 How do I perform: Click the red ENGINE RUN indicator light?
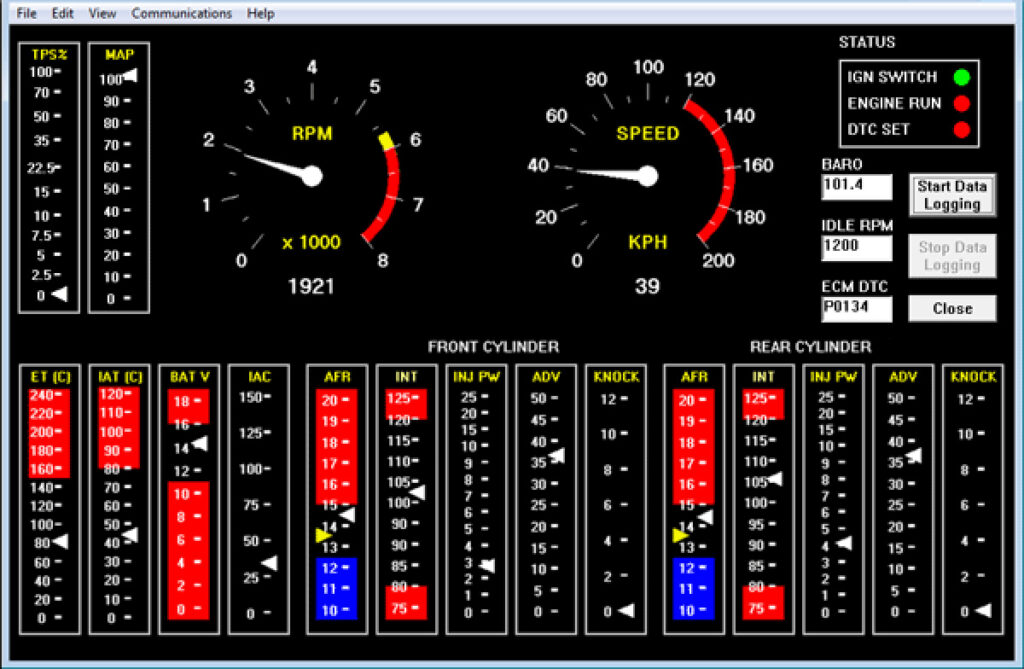(962, 103)
